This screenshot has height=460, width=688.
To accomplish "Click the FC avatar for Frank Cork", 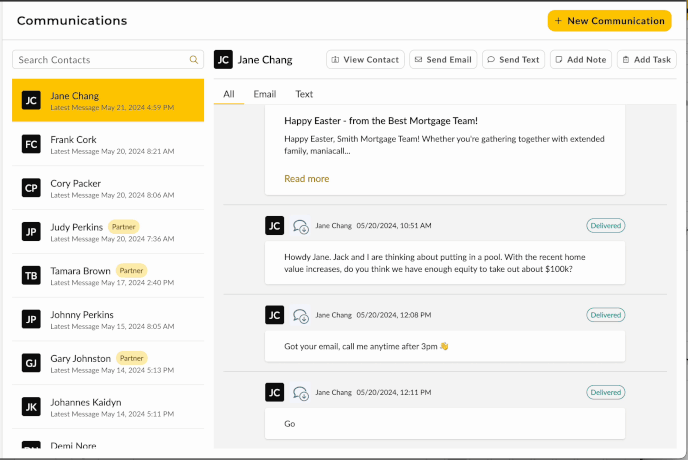I will click(31, 144).
